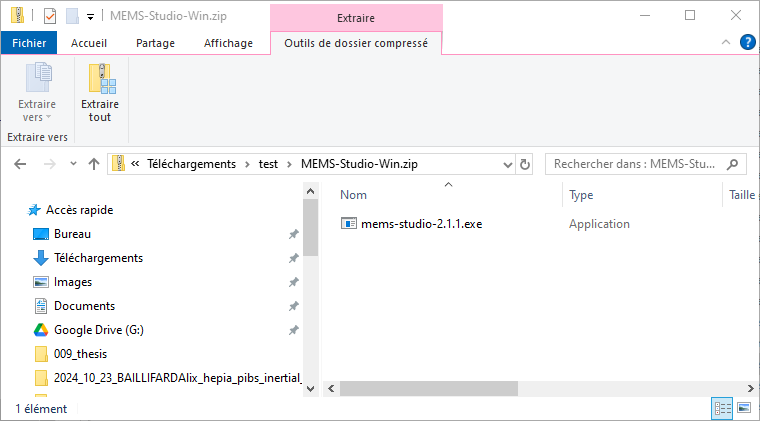The image size is (760, 421).
Task: Switch to large icons view layout
Action: point(744,408)
